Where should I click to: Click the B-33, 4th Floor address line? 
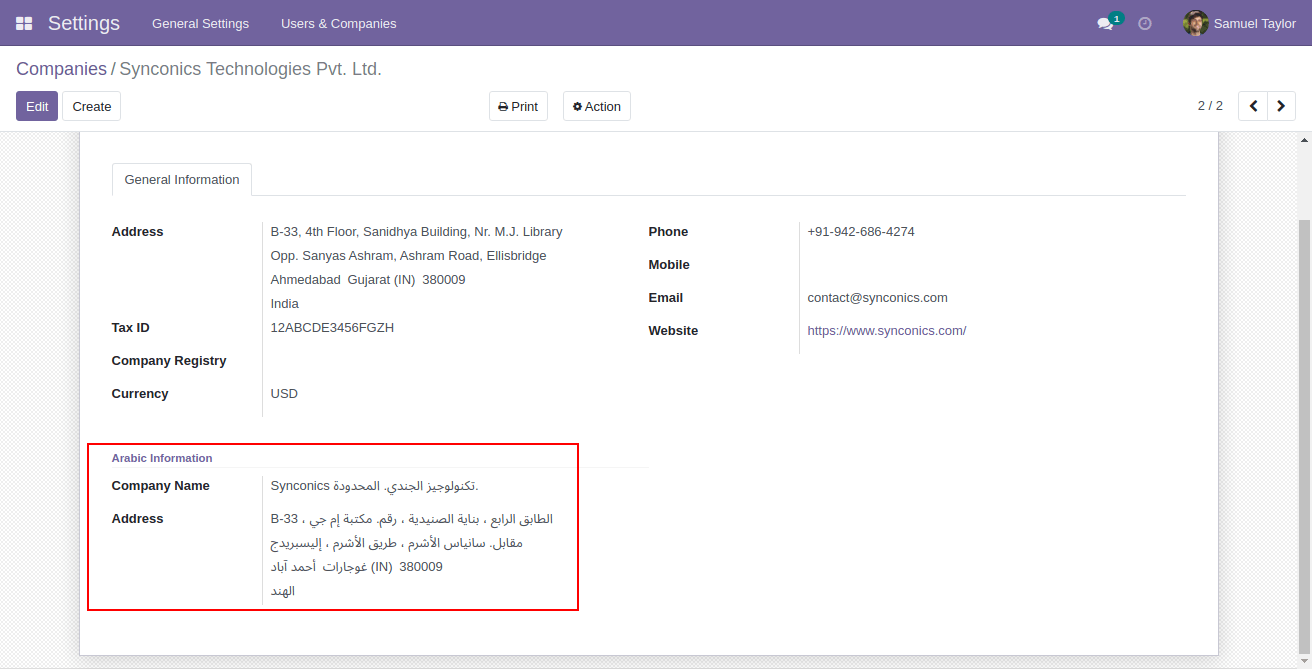tap(417, 232)
